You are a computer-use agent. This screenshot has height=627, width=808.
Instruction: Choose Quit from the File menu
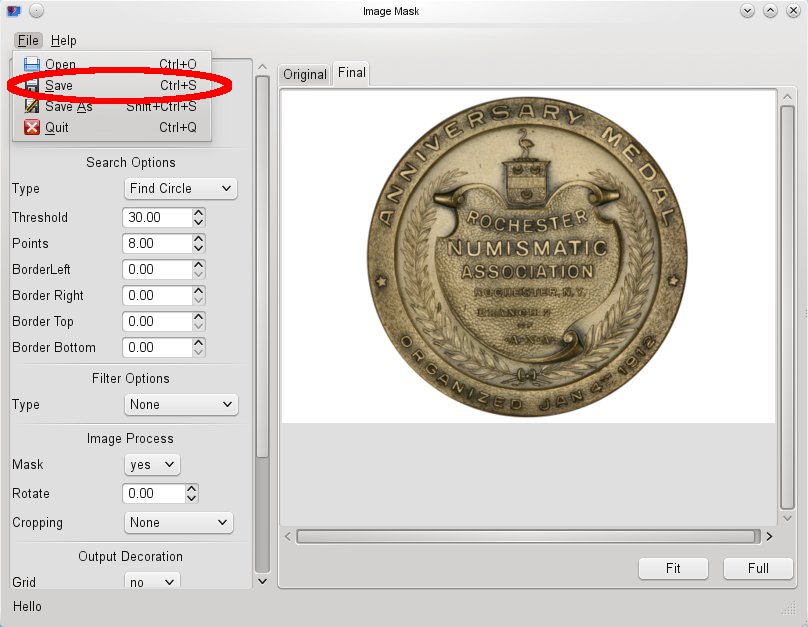coord(111,127)
